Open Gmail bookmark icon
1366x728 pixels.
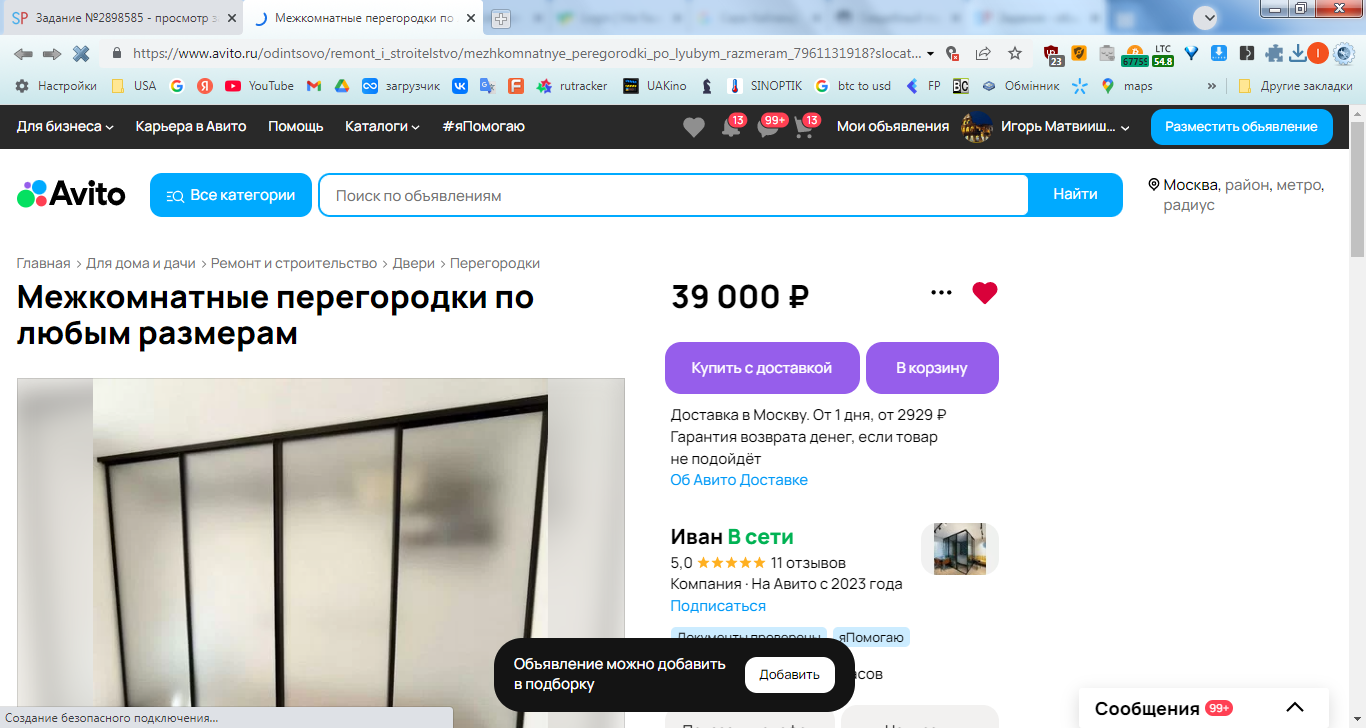(x=313, y=86)
